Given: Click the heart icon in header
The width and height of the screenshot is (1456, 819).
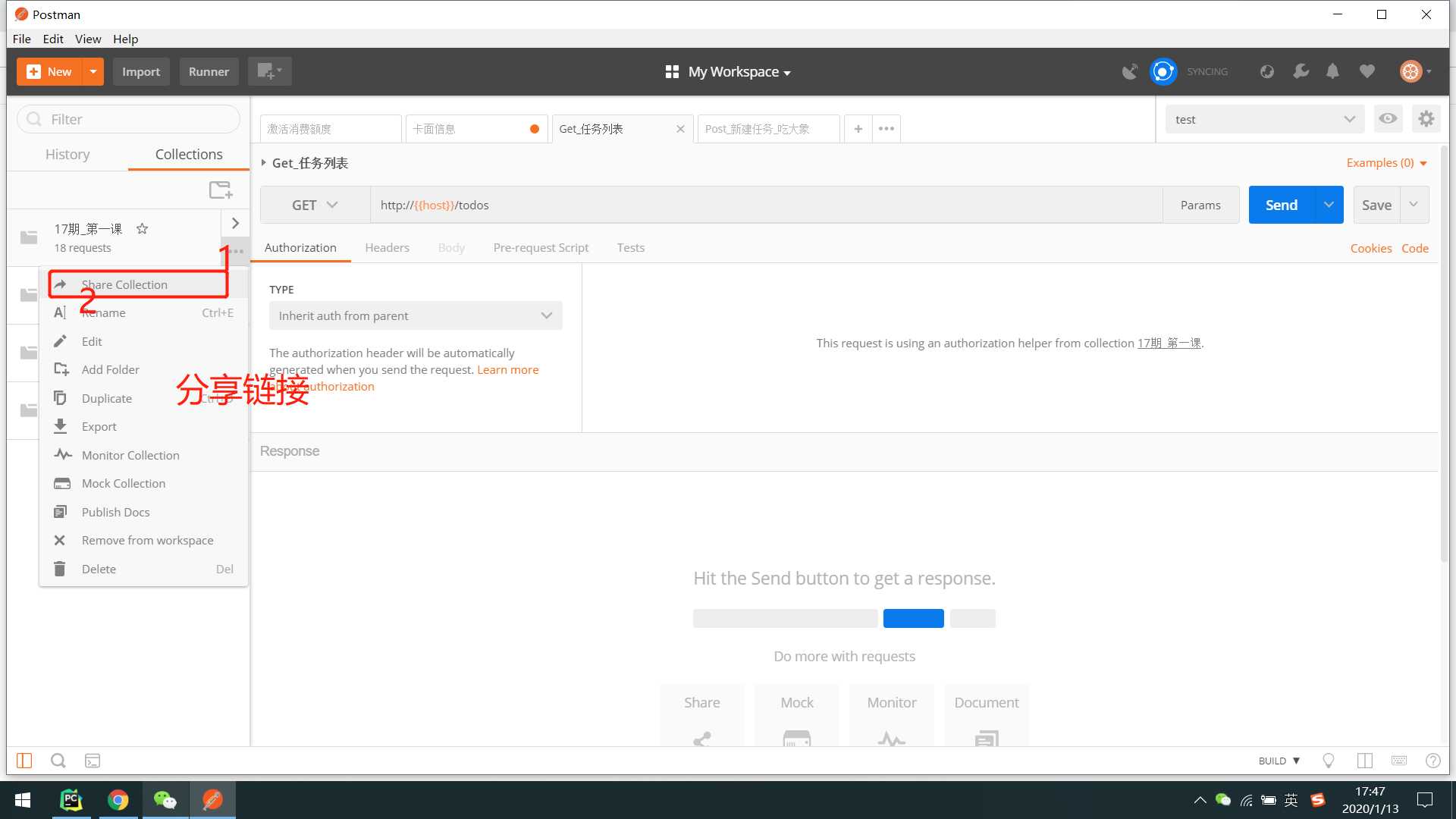Looking at the screenshot, I should pyautogui.click(x=1367, y=71).
